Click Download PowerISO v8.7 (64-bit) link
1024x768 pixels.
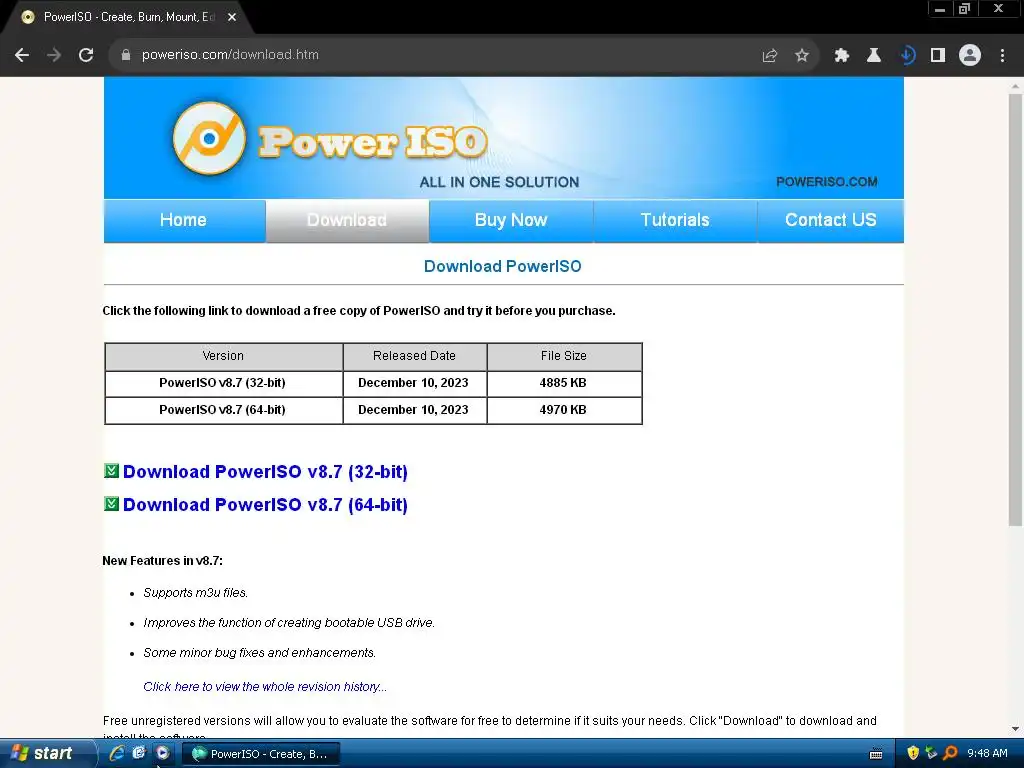pos(265,505)
